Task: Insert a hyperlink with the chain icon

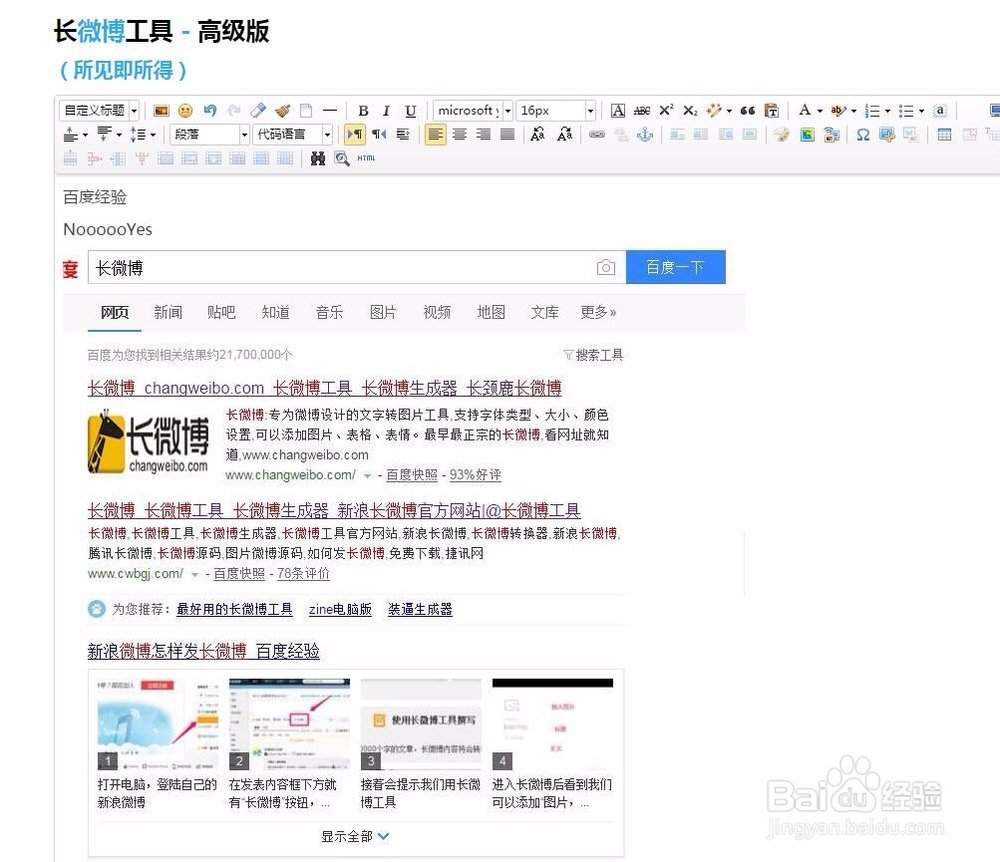Action: (596, 134)
